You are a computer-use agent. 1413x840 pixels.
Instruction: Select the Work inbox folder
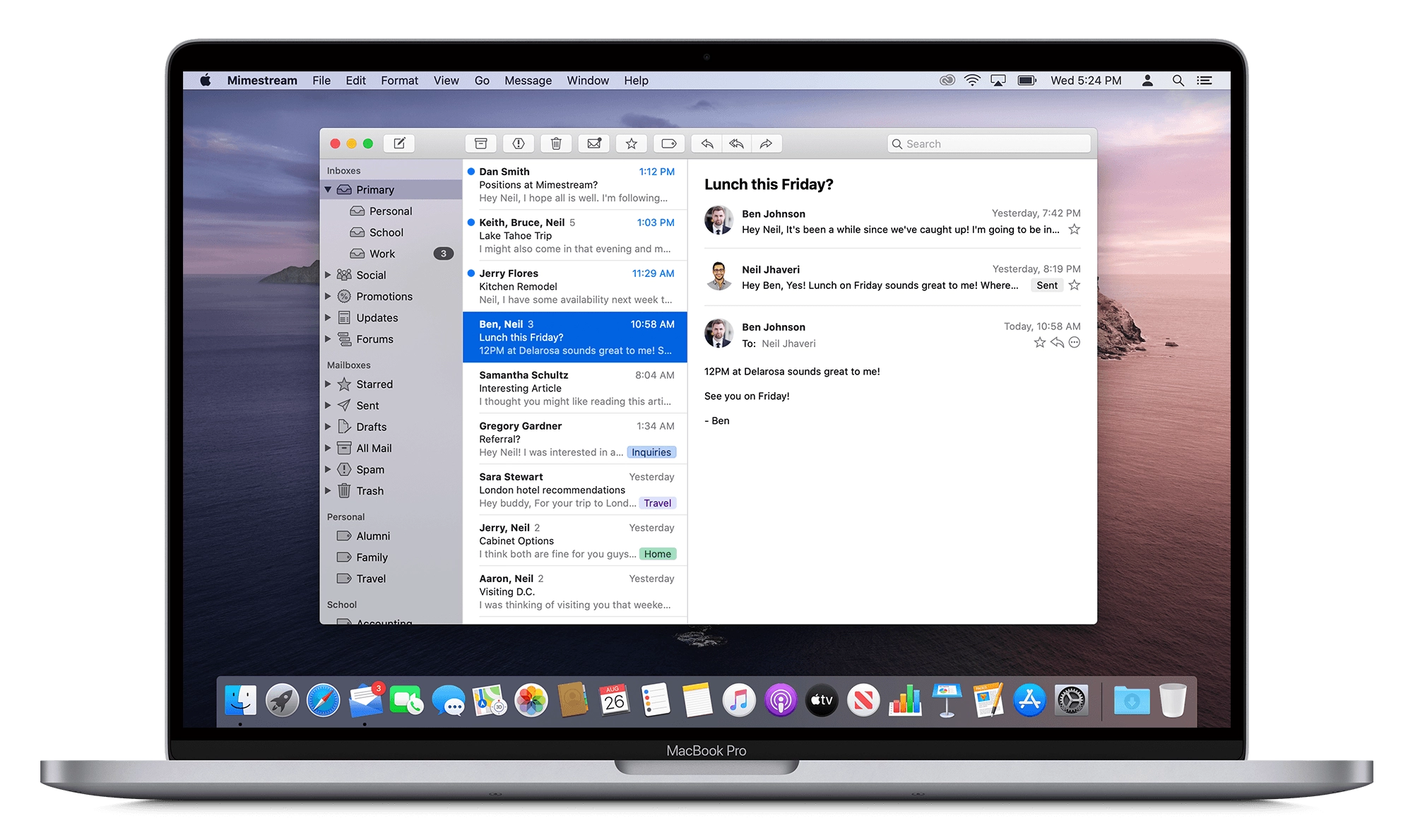coord(382,254)
